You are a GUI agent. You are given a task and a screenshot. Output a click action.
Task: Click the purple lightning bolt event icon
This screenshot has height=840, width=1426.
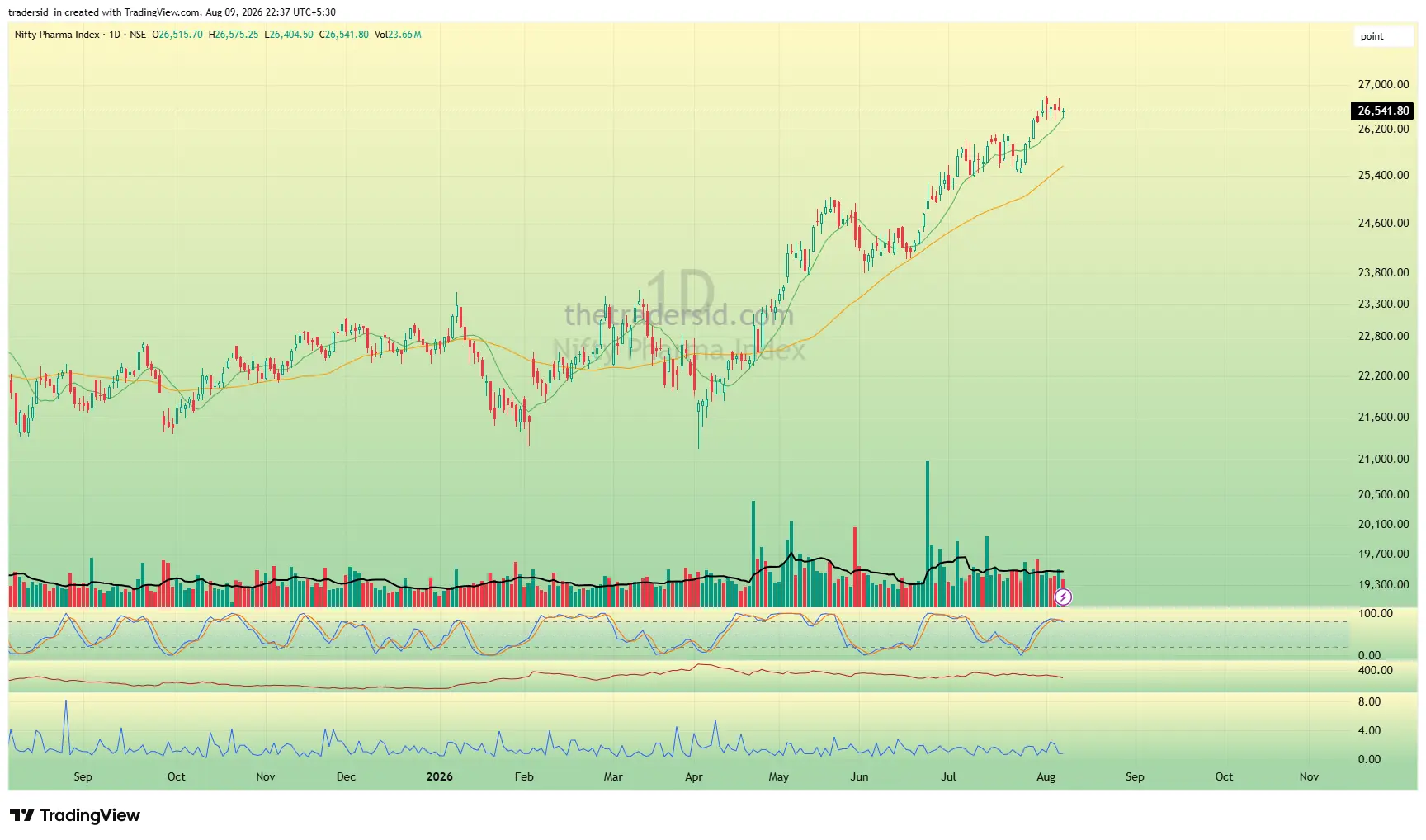(1063, 597)
